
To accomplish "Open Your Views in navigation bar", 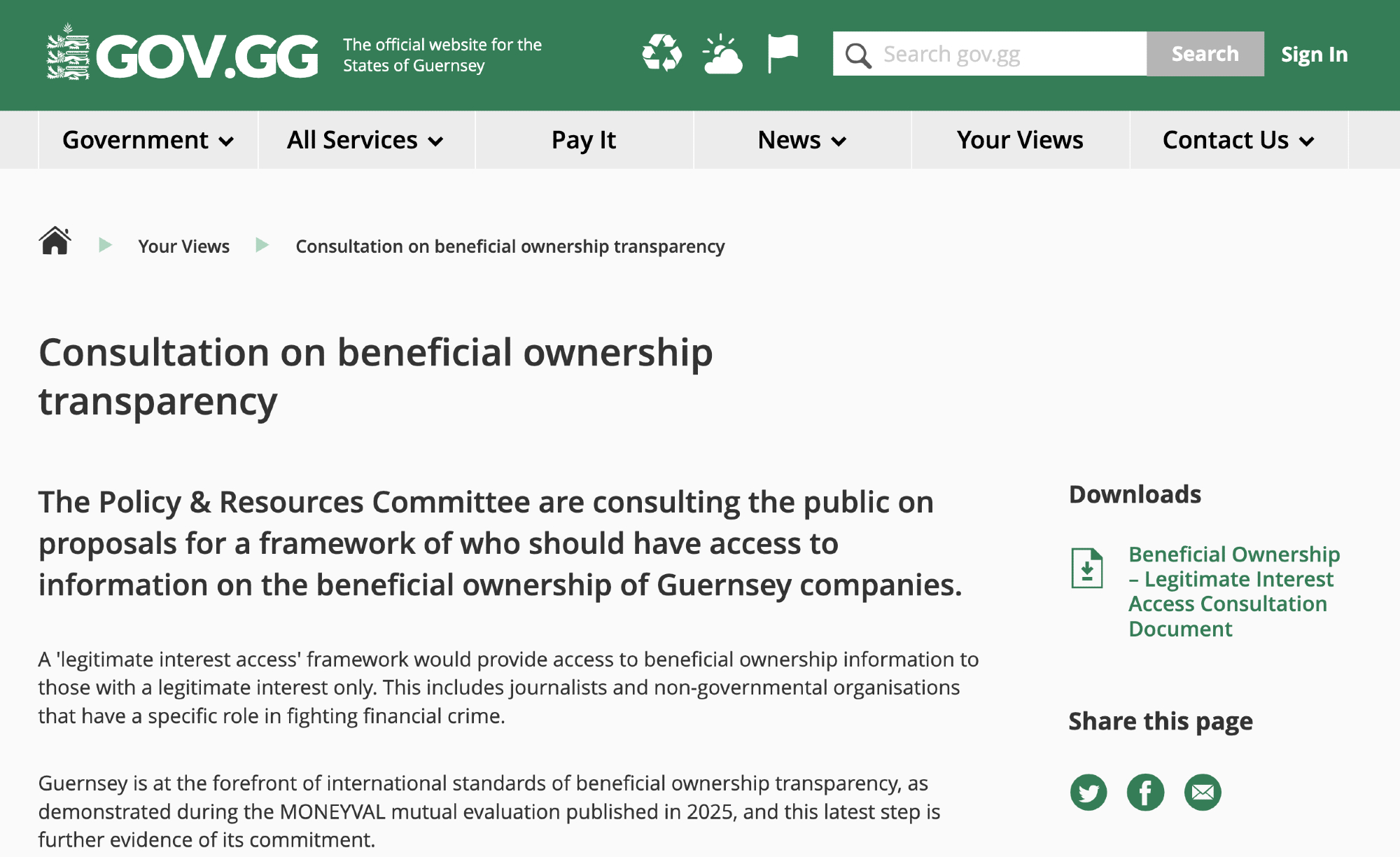I will pyautogui.click(x=1020, y=140).
